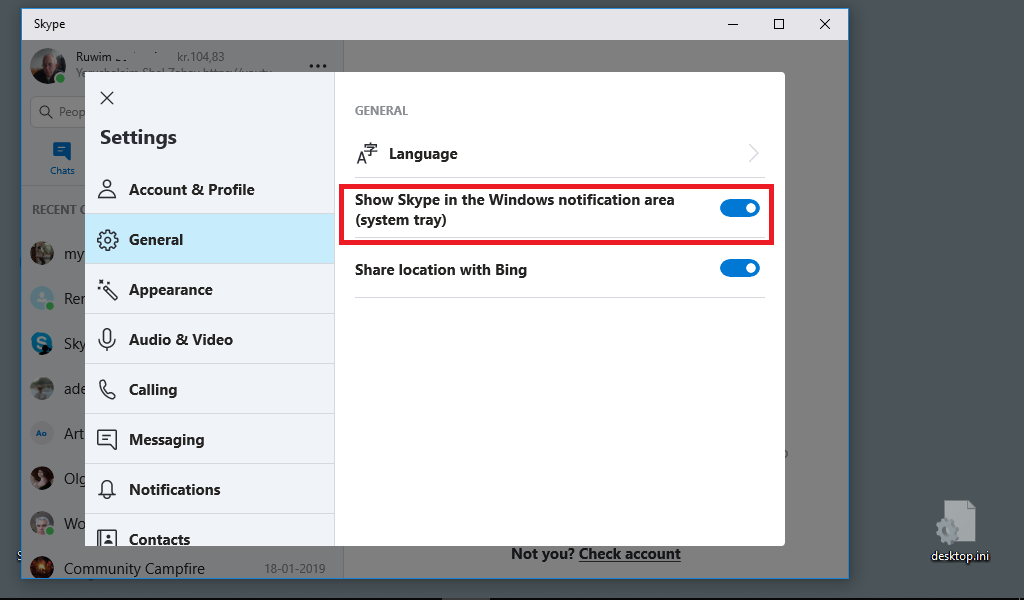Toggle Share location with Bing

click(x=740, y=268)
